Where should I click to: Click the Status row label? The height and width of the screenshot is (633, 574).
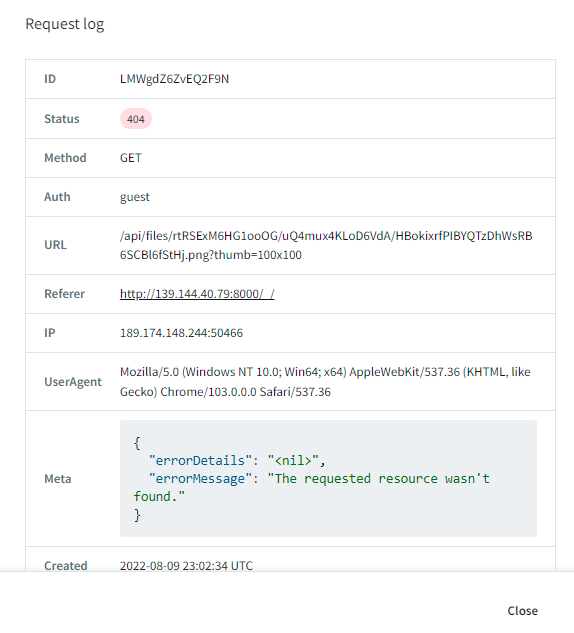[62, 119]
